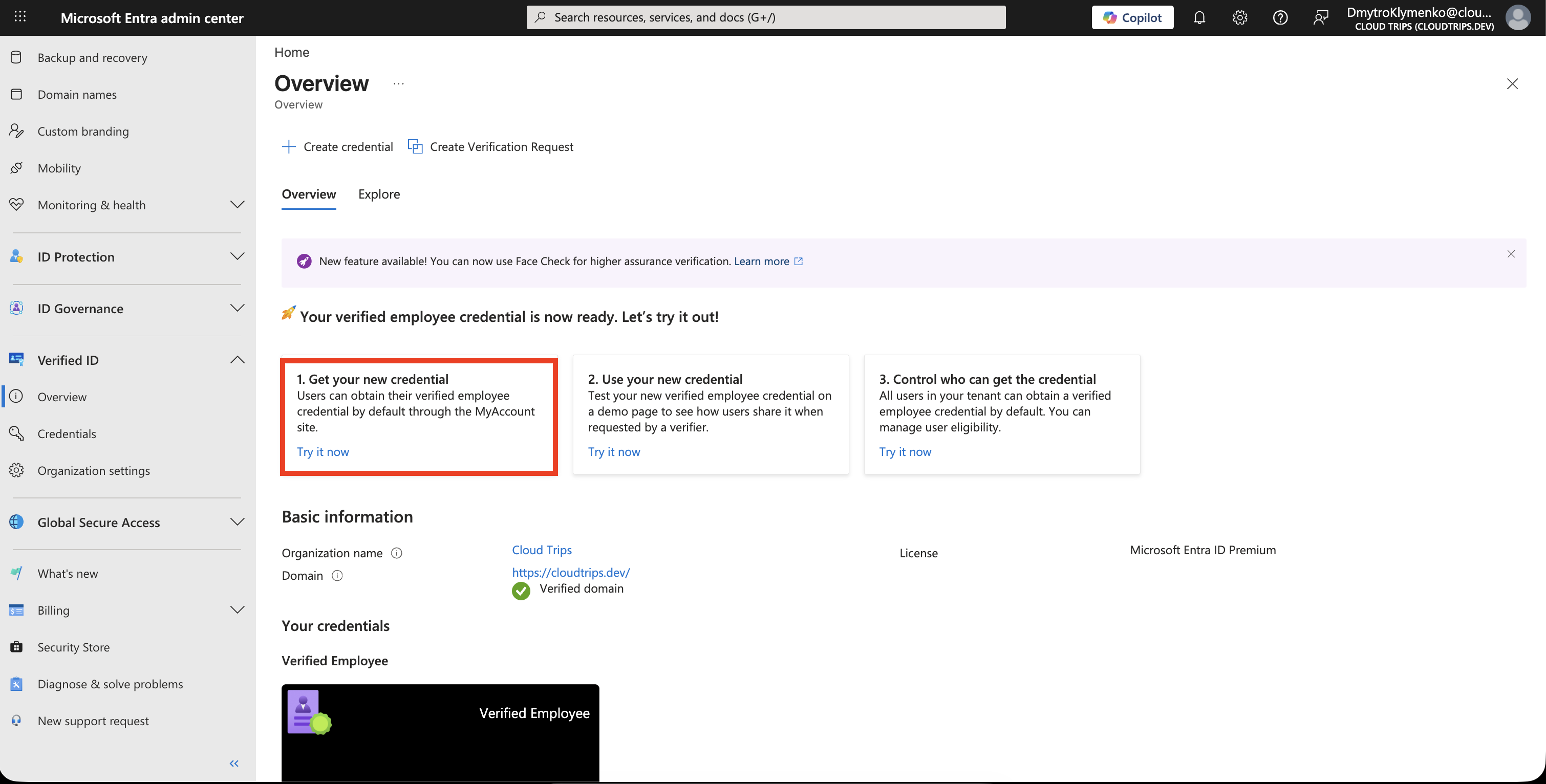
Task: Open the feedback icon in header
Action: coord(1320,17)
